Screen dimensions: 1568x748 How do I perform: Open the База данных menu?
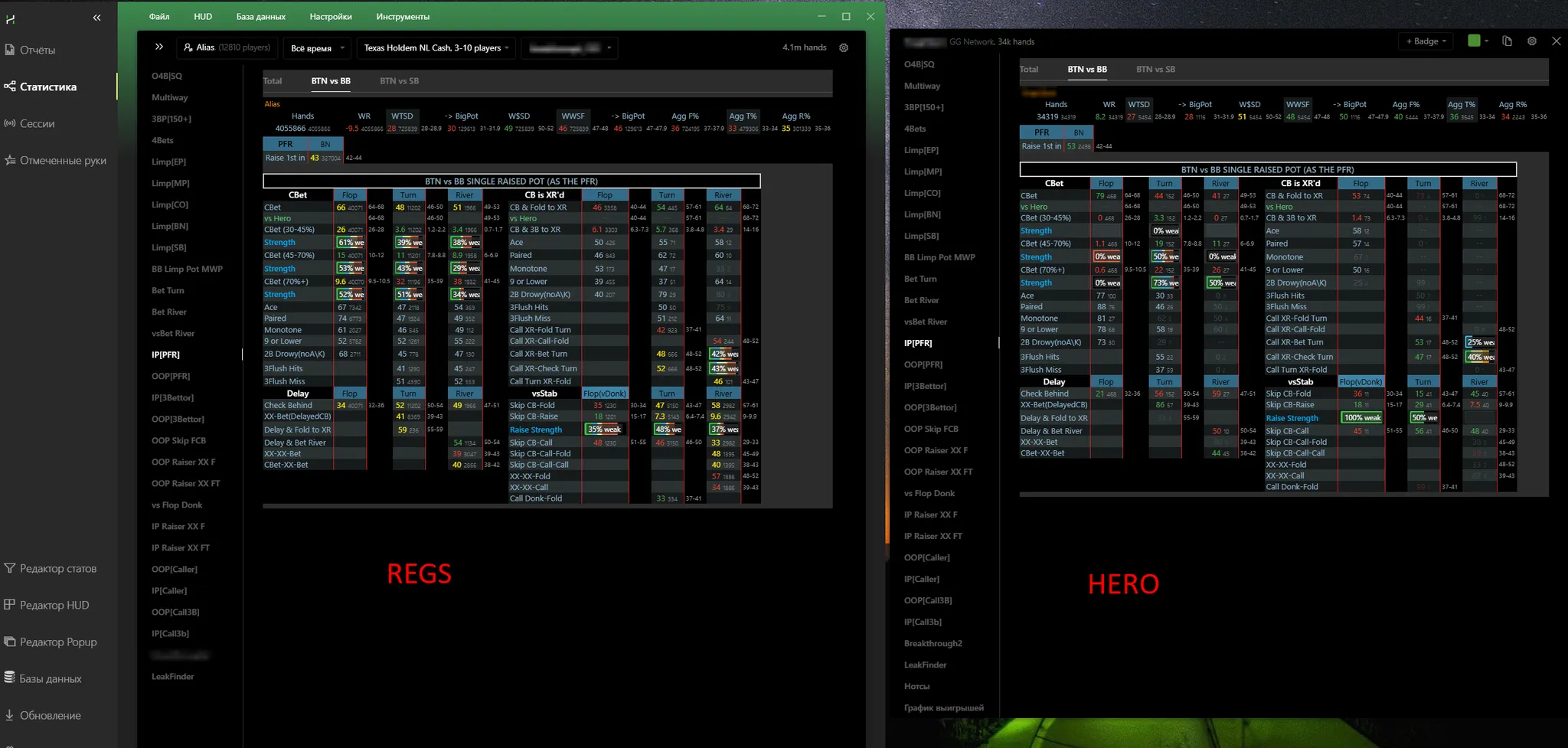pyautogui.click(x=260, y=16)
